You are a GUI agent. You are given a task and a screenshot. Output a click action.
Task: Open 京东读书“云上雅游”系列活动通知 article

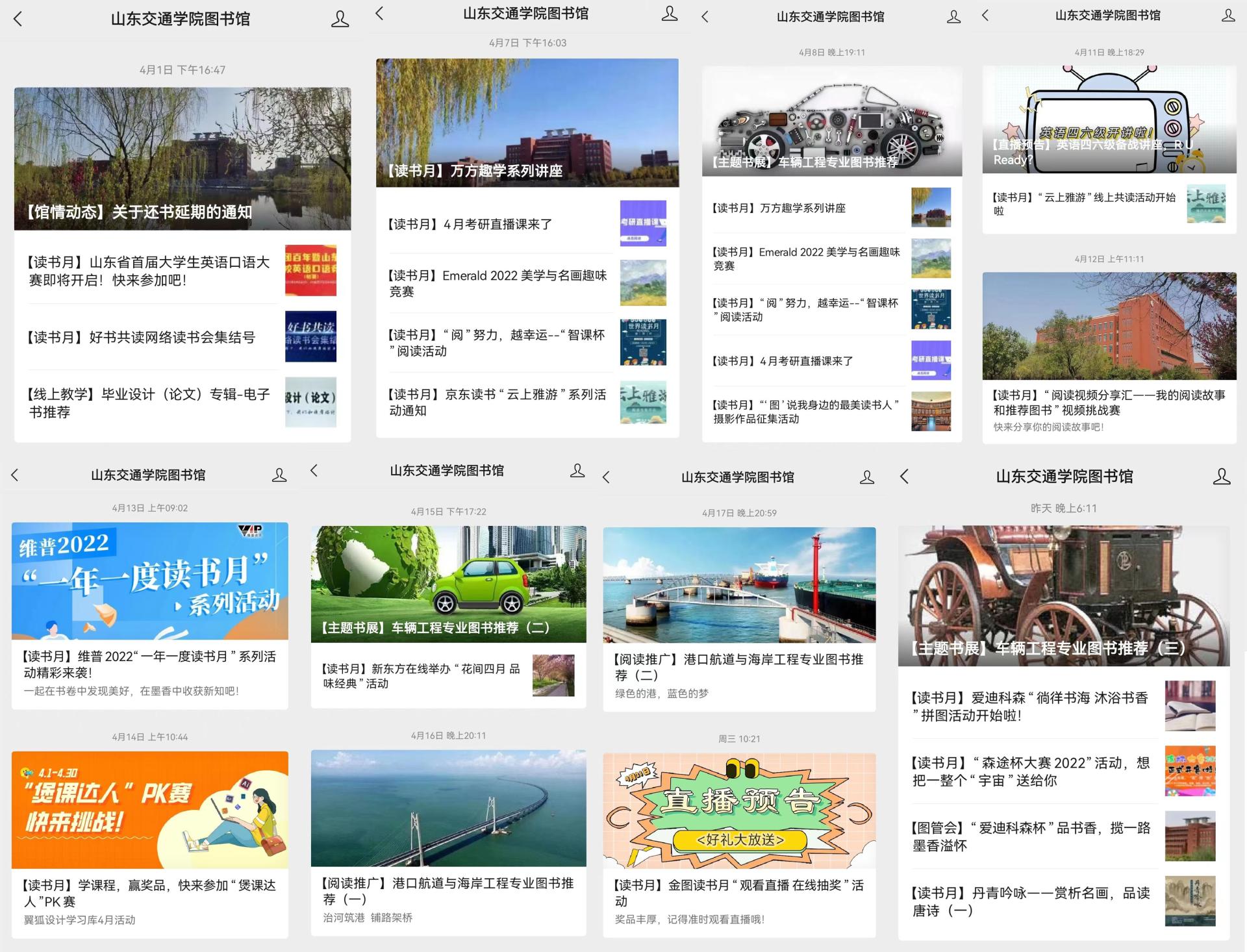pos(498,403)
